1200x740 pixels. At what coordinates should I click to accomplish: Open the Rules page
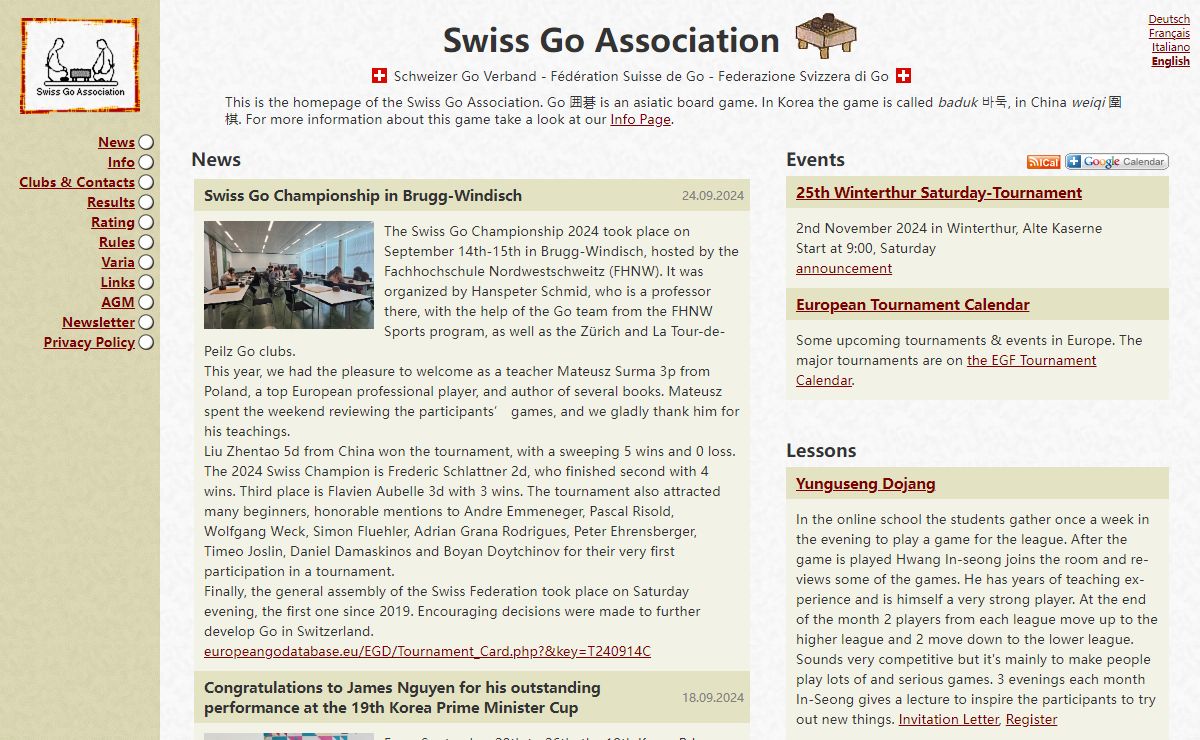click(117, 242)
